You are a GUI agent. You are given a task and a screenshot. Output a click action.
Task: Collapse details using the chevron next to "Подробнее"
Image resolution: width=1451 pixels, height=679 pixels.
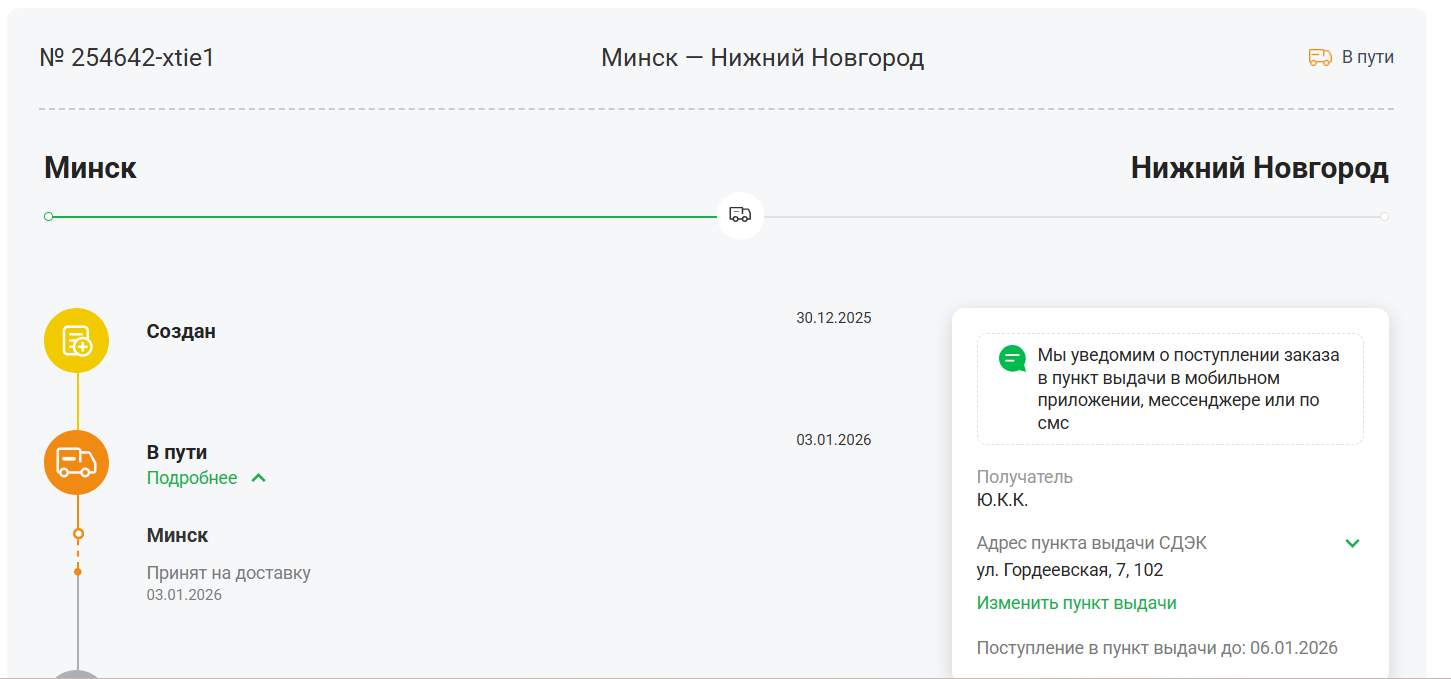click(x=259, y=478)
